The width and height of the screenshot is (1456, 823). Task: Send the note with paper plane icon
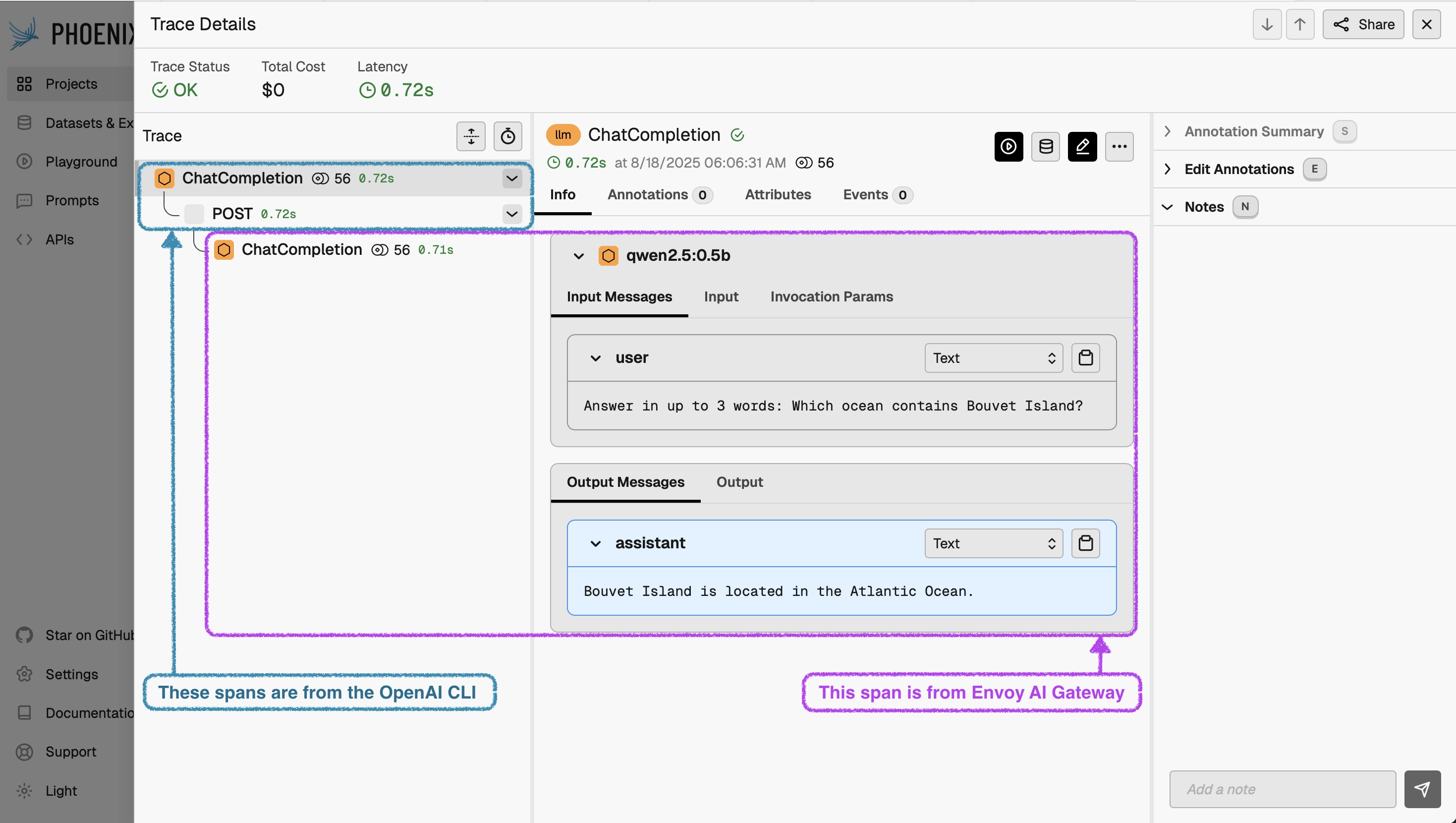pos(1422,788)
